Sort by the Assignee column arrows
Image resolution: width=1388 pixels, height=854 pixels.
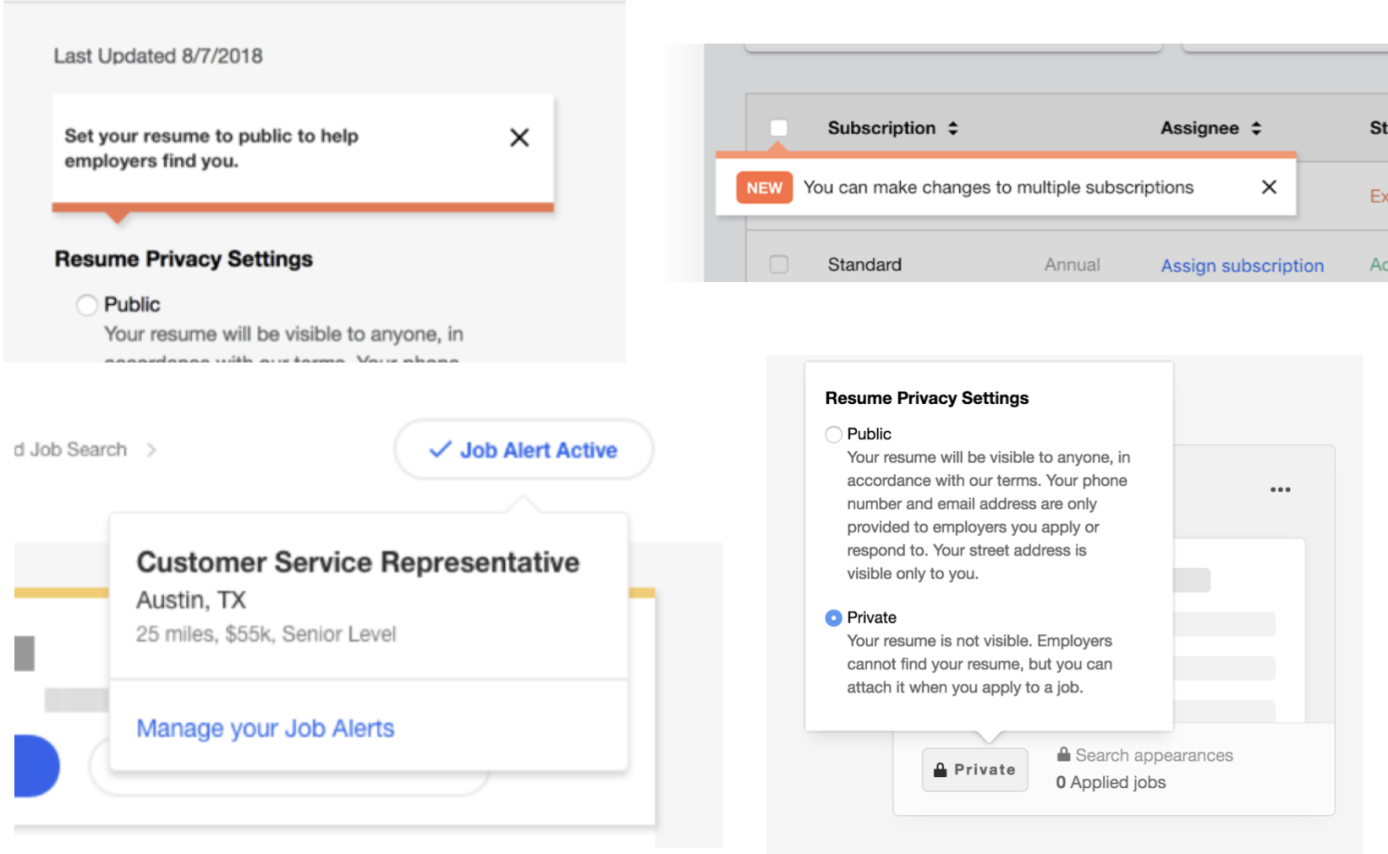(x=1256, y=129)
